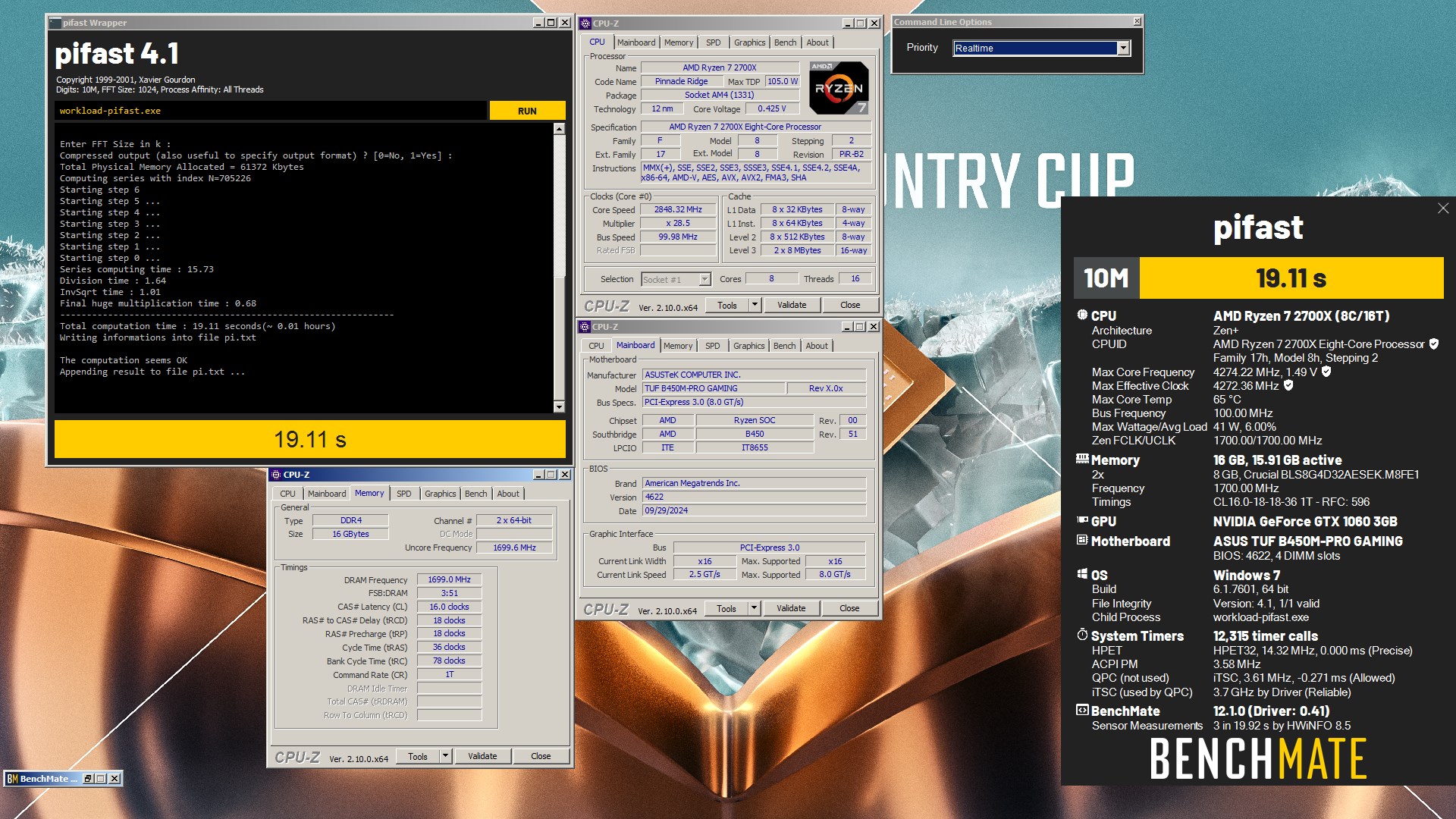Click the CPU-Z title icon in top window
This screenshot has width=1456, height=819.
(585, 24)
